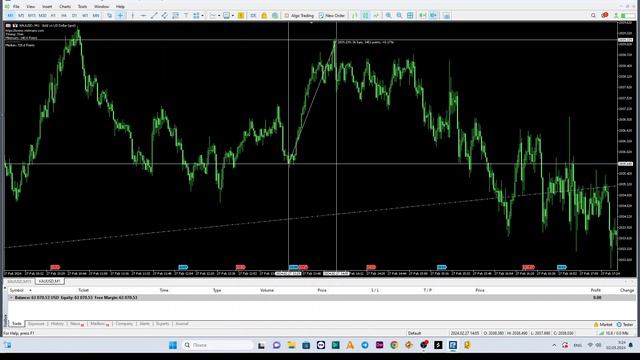Pick the trendline drawing tool

[x=154, y=16]
